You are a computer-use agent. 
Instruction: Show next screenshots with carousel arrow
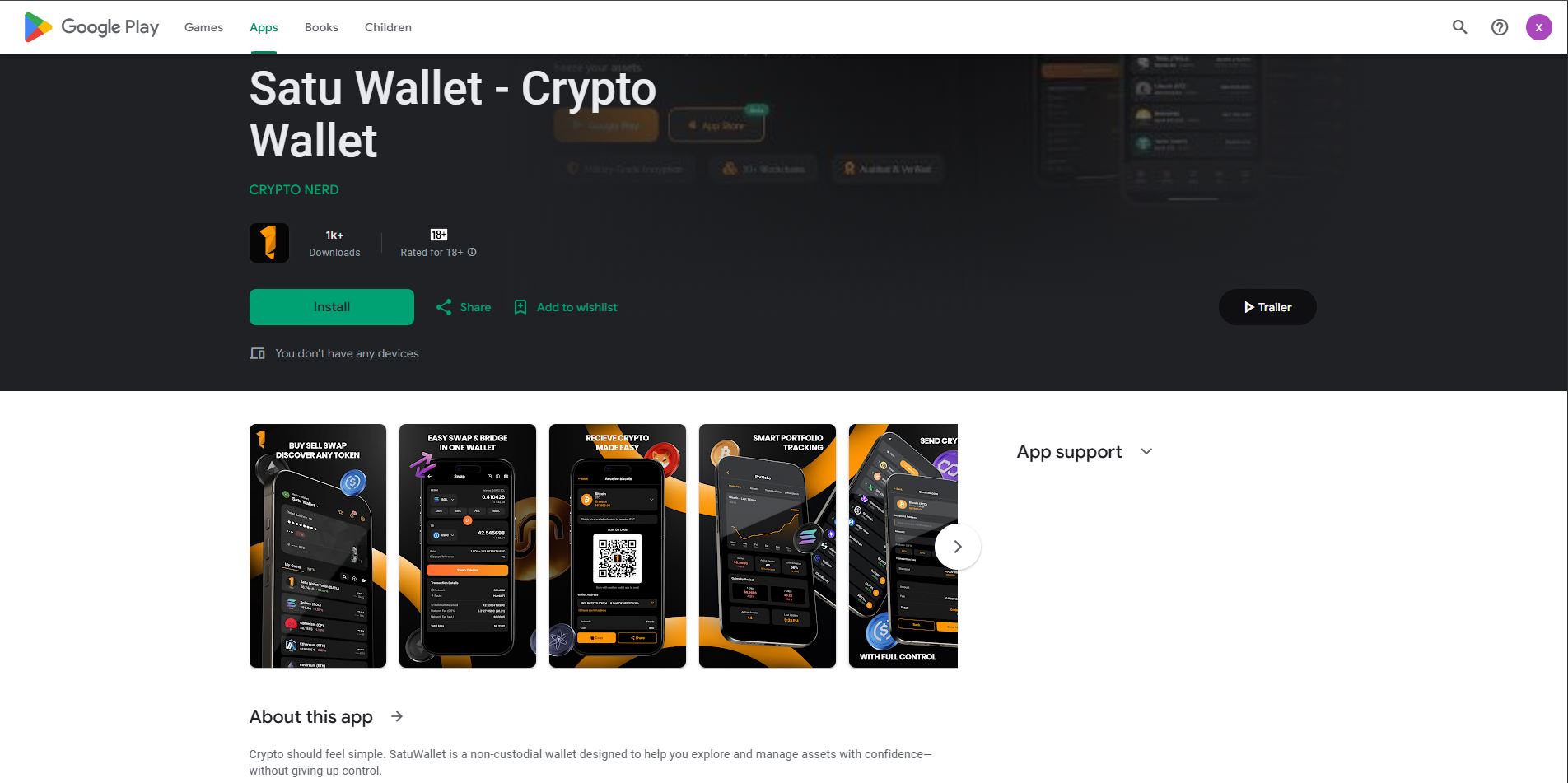957,547
